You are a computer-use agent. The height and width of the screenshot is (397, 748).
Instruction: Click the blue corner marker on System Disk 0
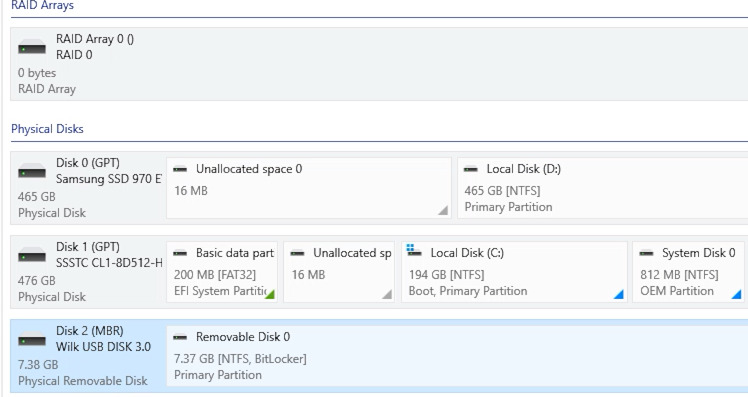tap(736, 293)
